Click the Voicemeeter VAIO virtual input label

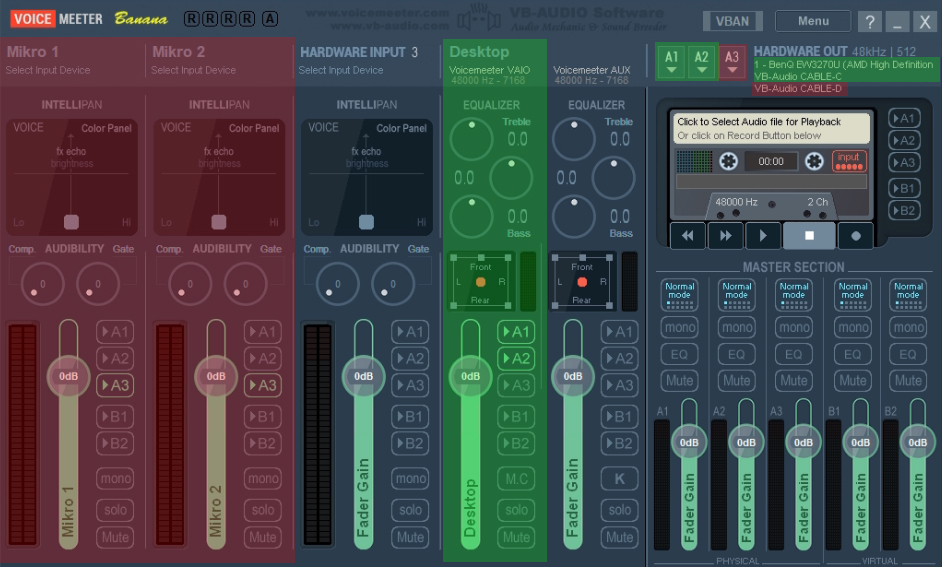490,70
